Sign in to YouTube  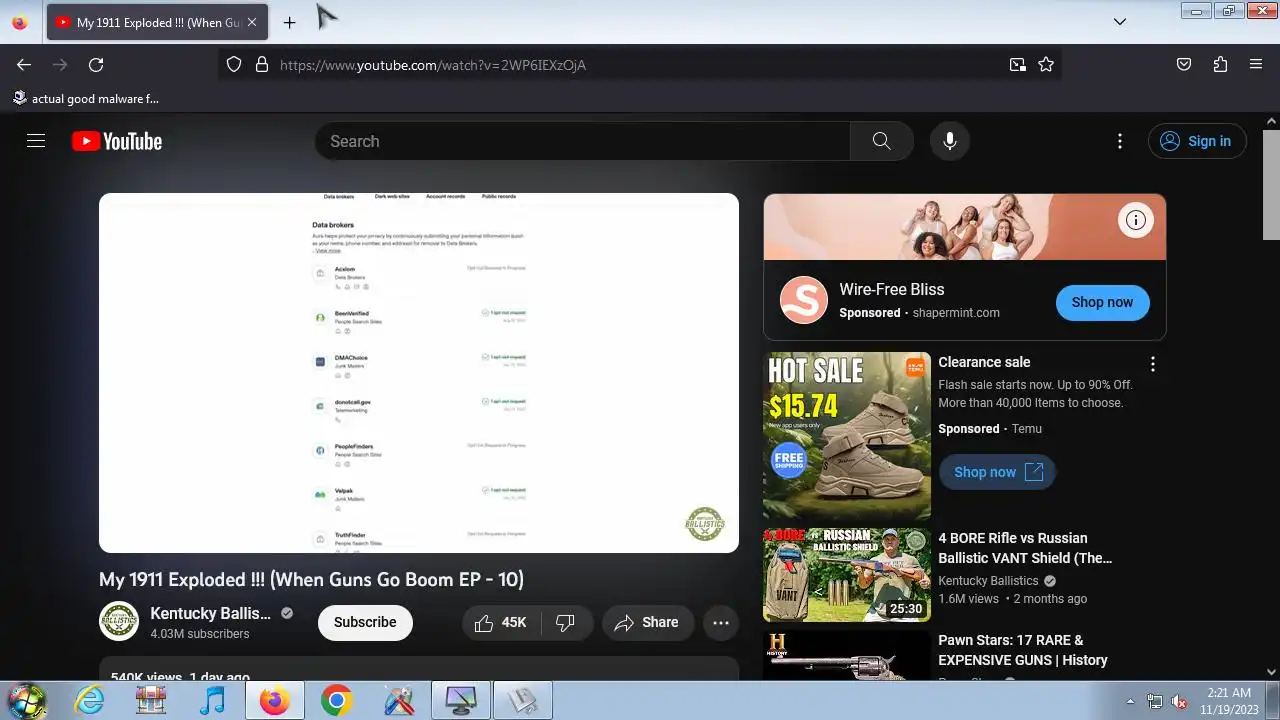pyautogui.click(x=1197, y=141)
